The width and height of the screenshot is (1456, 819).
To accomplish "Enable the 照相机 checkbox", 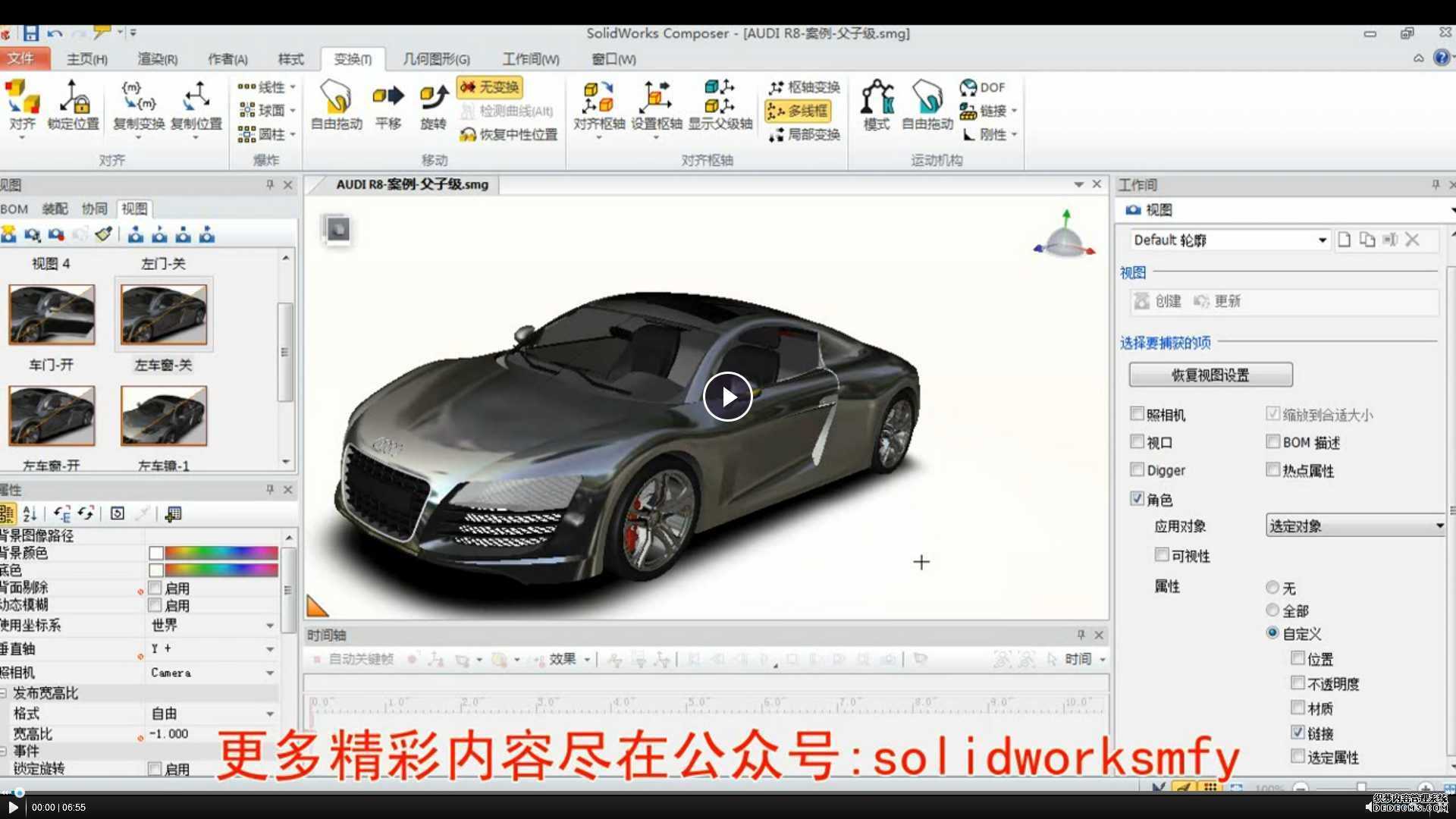I will [x=1137, y=414].
